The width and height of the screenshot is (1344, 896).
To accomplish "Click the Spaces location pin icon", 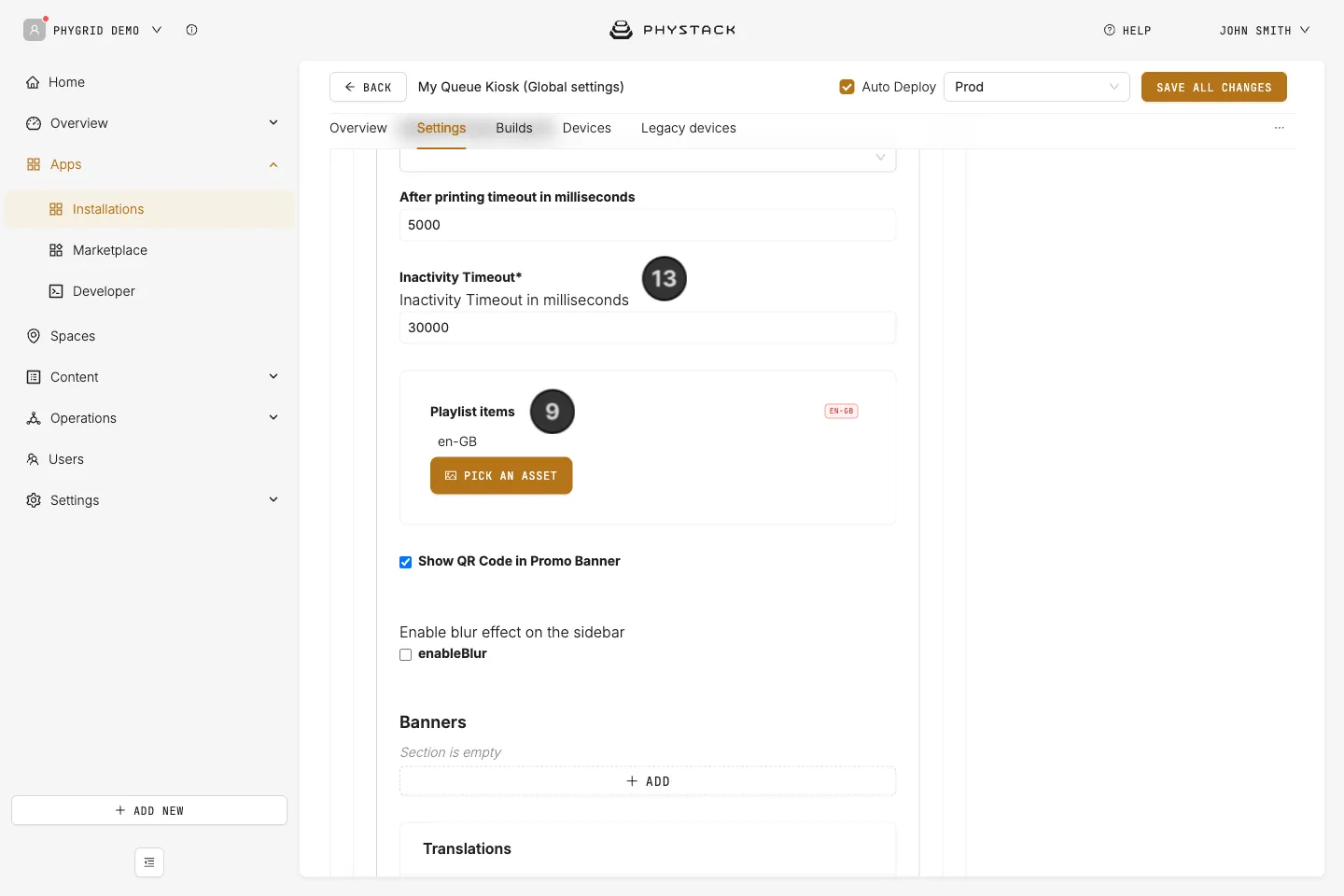I will point(34,336).
